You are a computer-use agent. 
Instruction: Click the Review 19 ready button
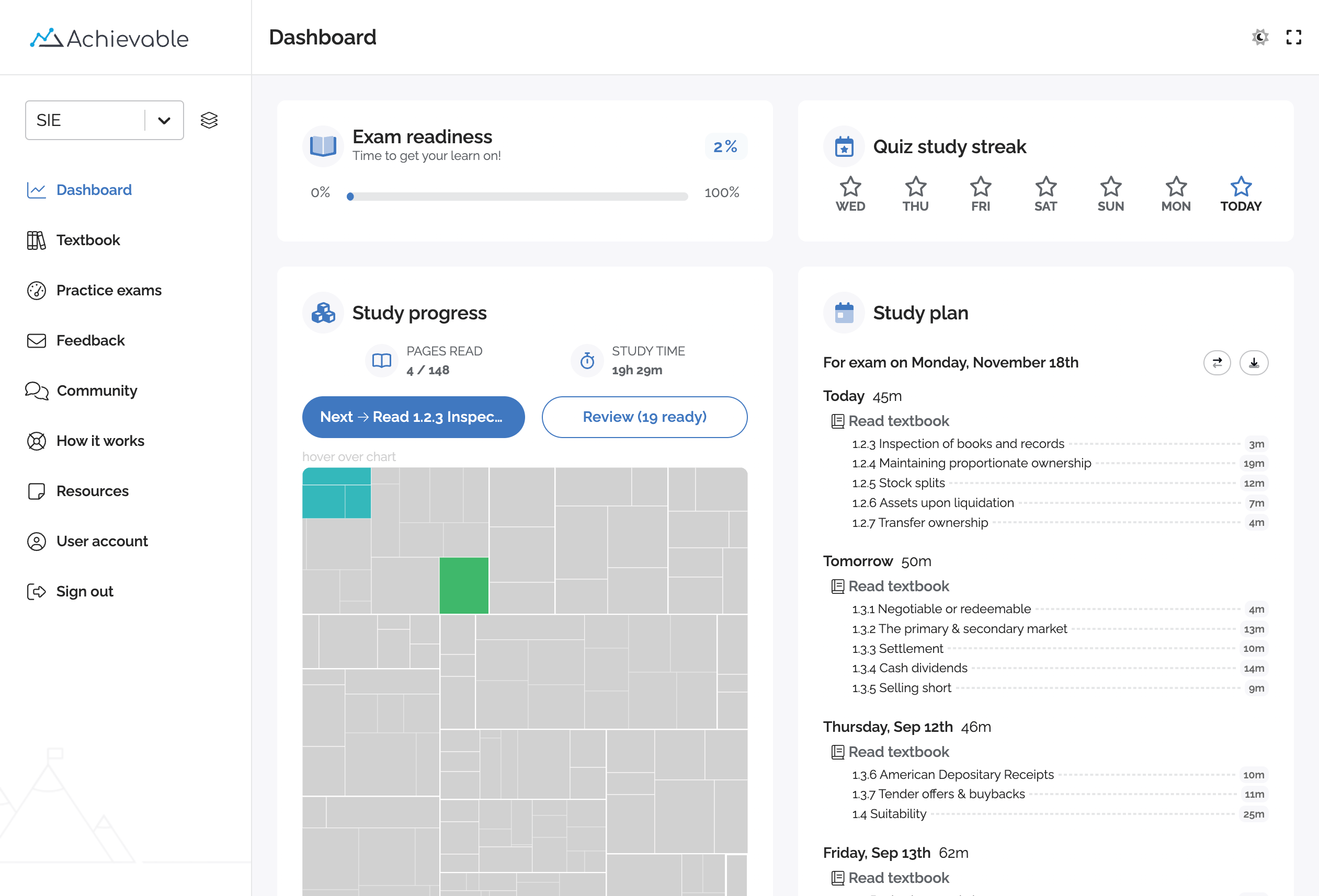[644, 417]
